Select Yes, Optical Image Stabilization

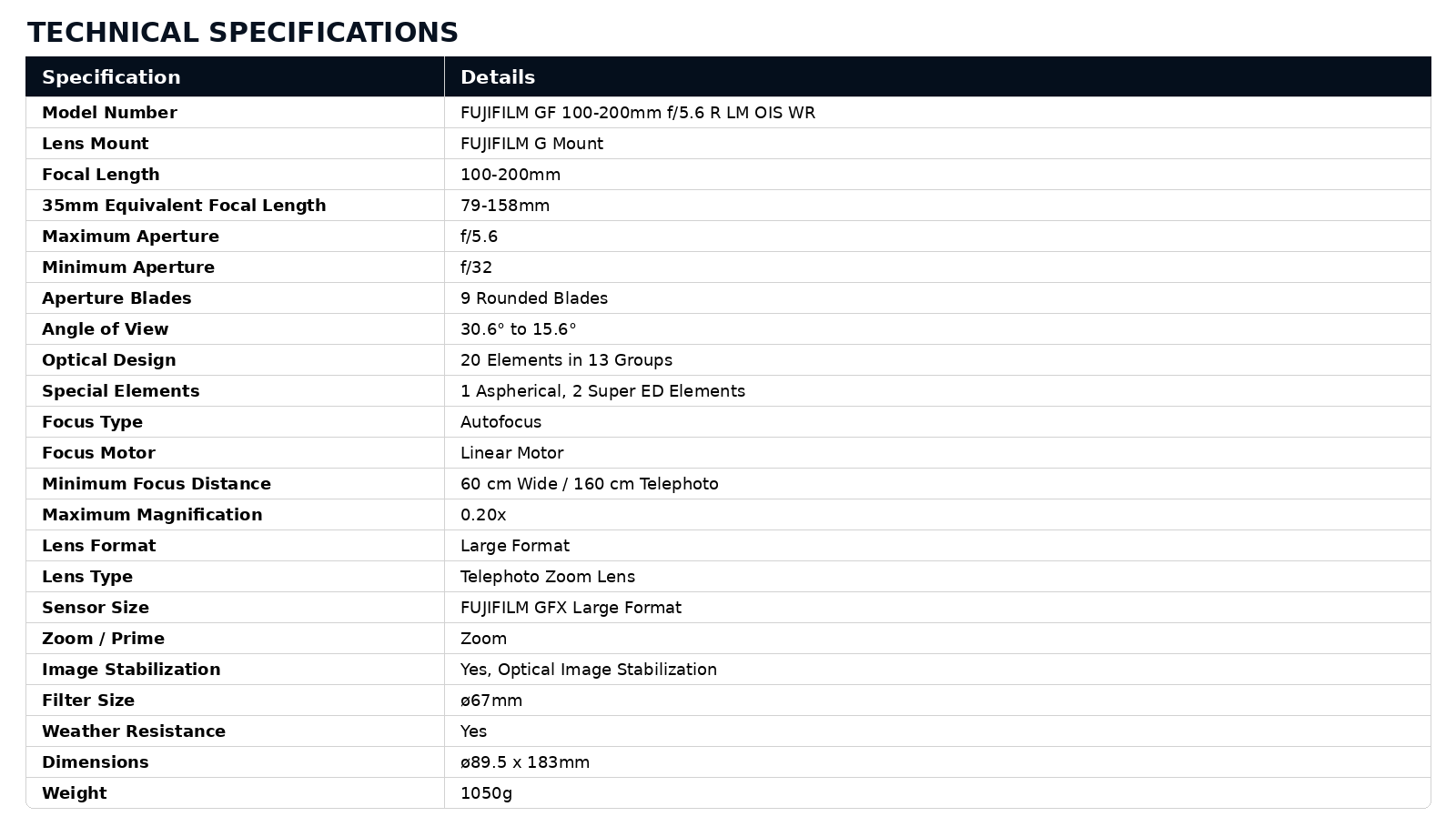point(589,670)
